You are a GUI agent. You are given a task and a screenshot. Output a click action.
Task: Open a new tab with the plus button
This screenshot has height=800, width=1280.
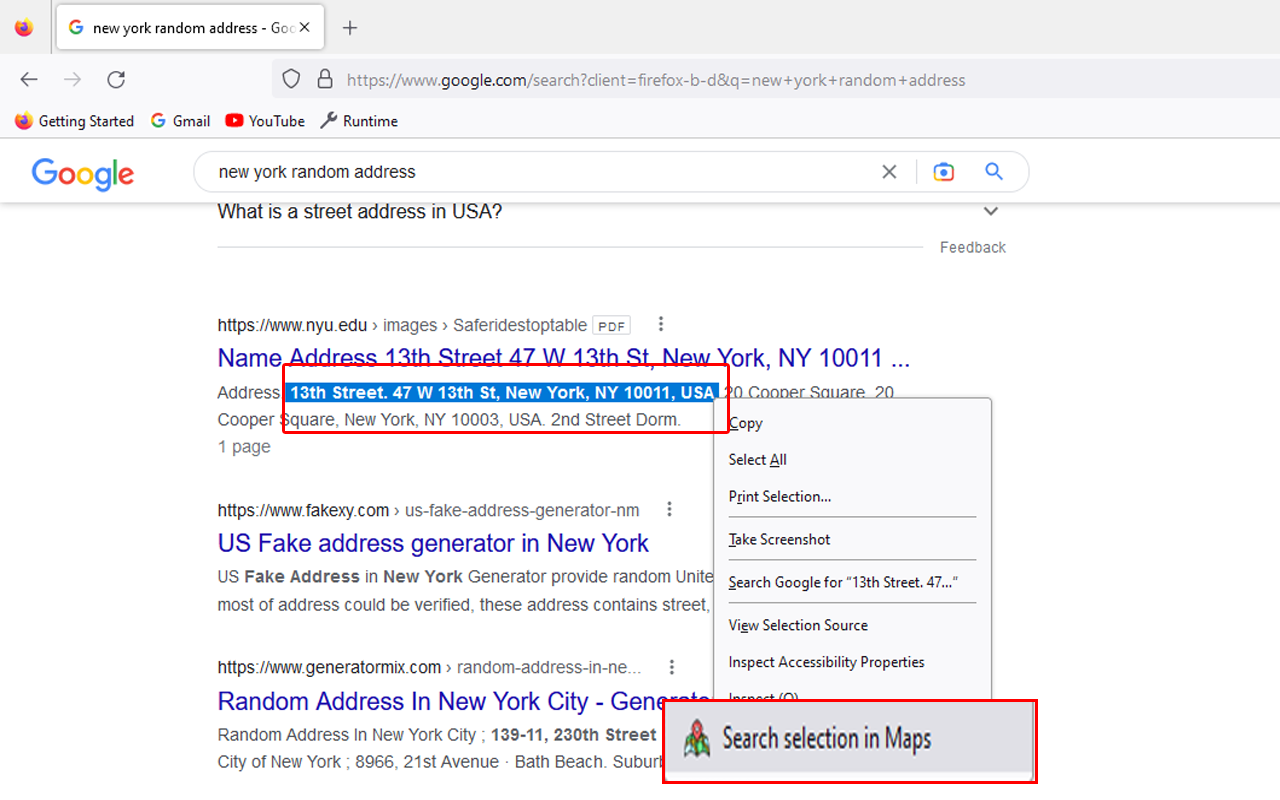pos(350,27)
